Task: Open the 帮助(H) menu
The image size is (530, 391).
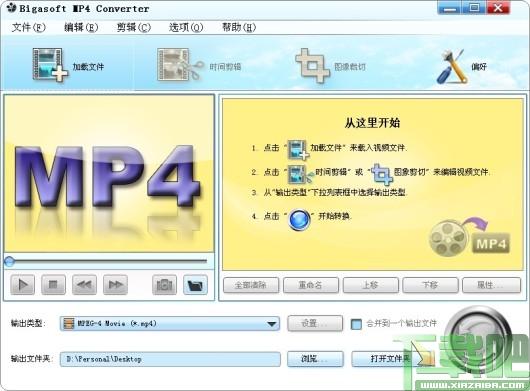Action: [x=239, y=27]
